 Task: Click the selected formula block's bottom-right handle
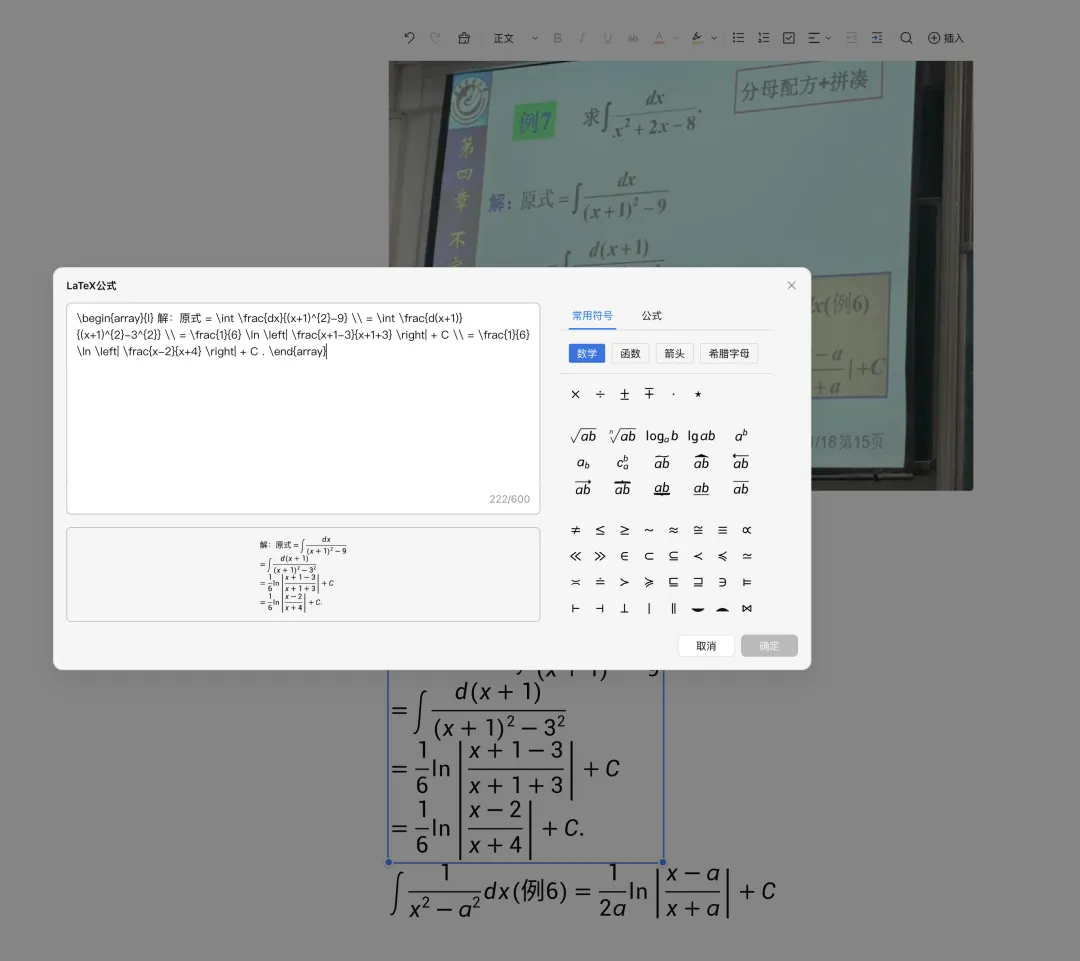pos(663,862)
